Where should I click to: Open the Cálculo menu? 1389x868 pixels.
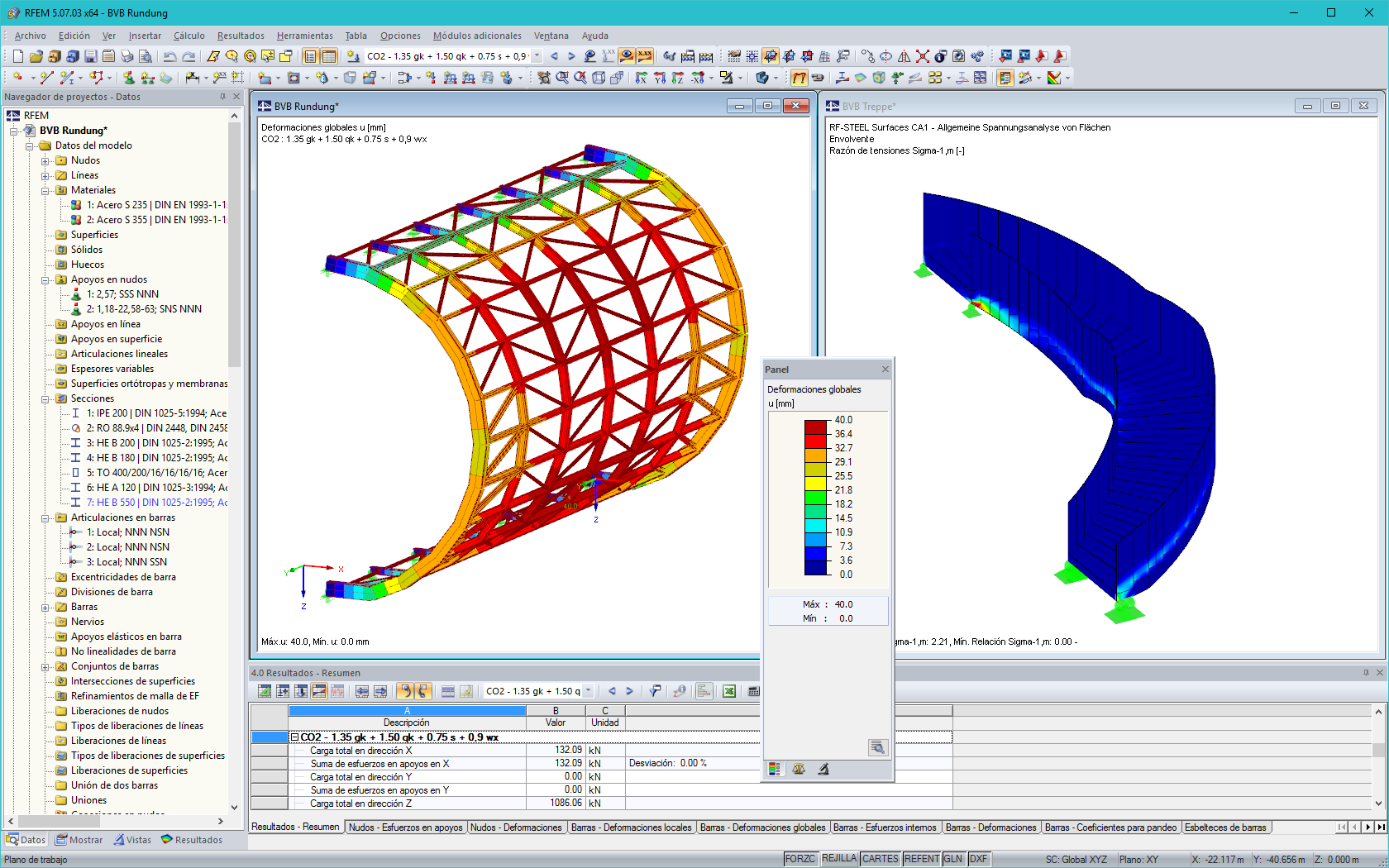(x=189, y=36)
